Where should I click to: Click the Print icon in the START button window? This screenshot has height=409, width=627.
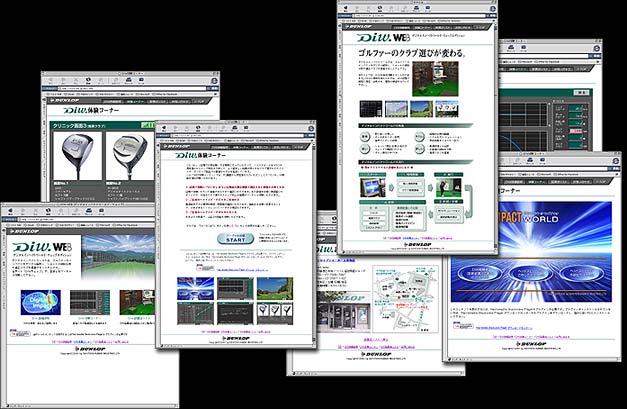pos(234,128)
